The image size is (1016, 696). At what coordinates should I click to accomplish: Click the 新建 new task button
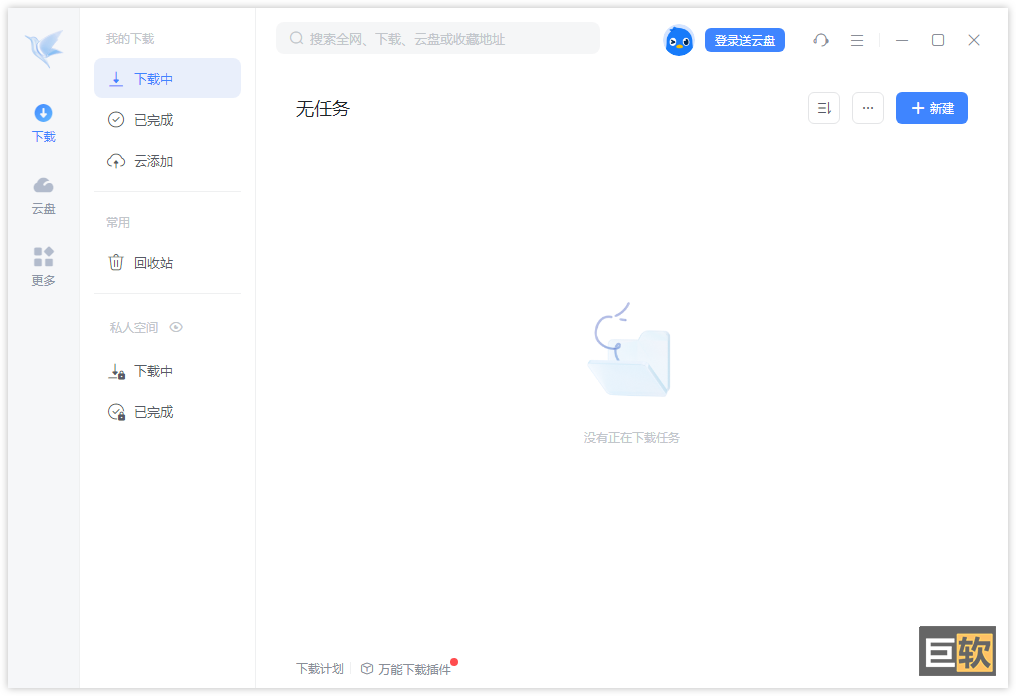(x=931, y=108)
